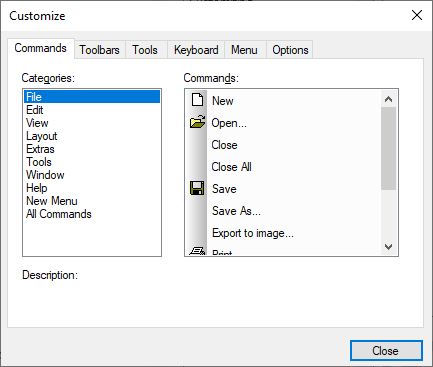Click the Commands list scrollbar thumb
Image resolution: width=433 pixels, height=367 pixels.
pos(388,149)
